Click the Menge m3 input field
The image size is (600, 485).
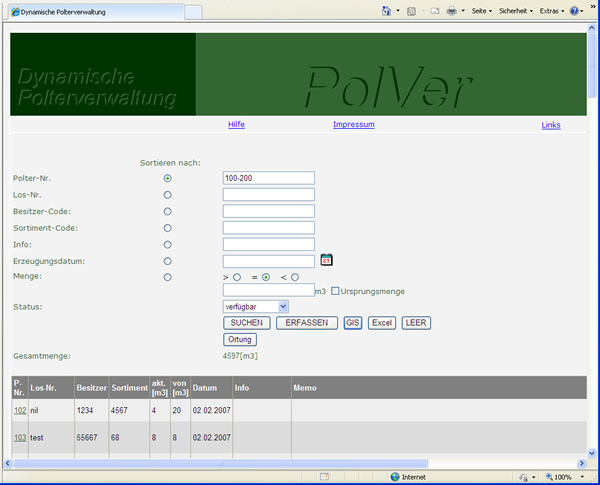[x=269, y=290]
